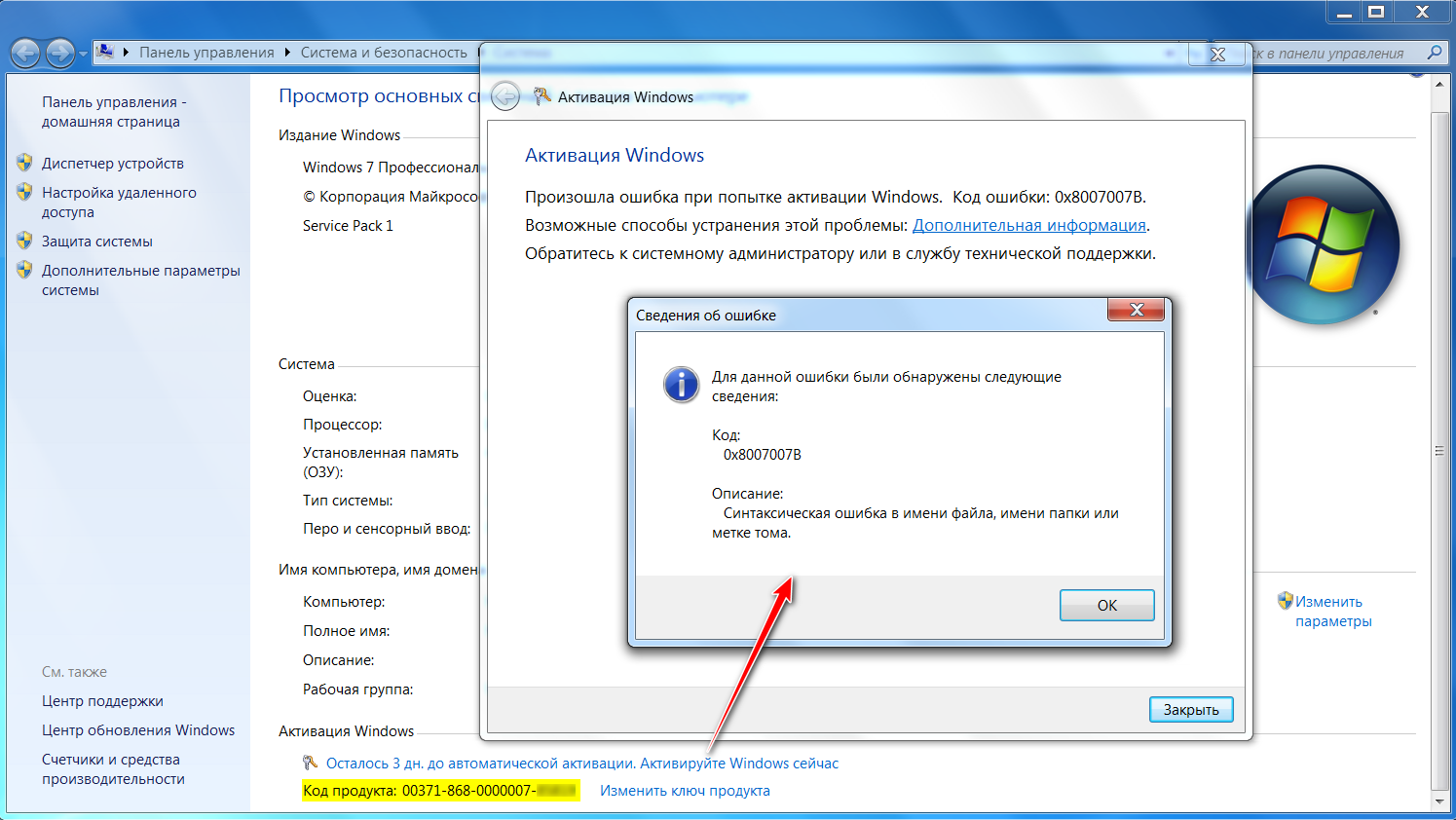Click 'Тип системы:' label
Screen dimensions: 1456x820
pyautogui.click(x=348, y=501)
